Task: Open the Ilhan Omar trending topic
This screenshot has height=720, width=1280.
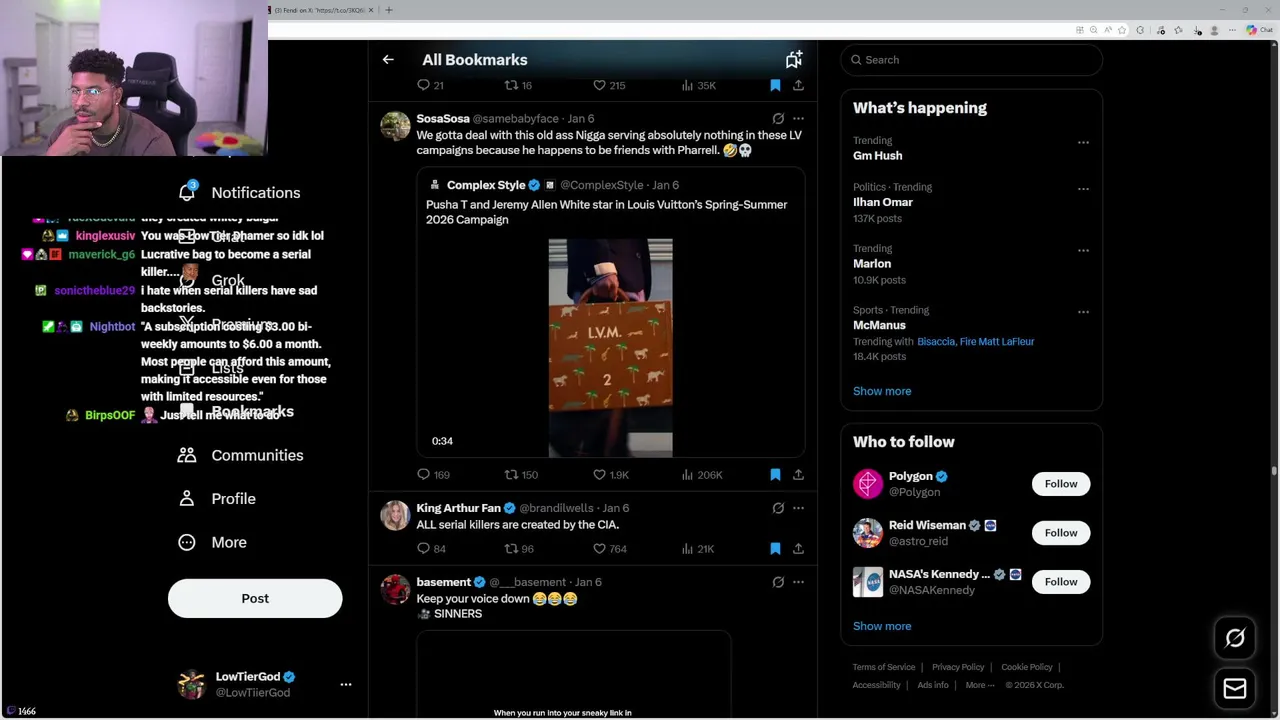Action: coord(883,202)
